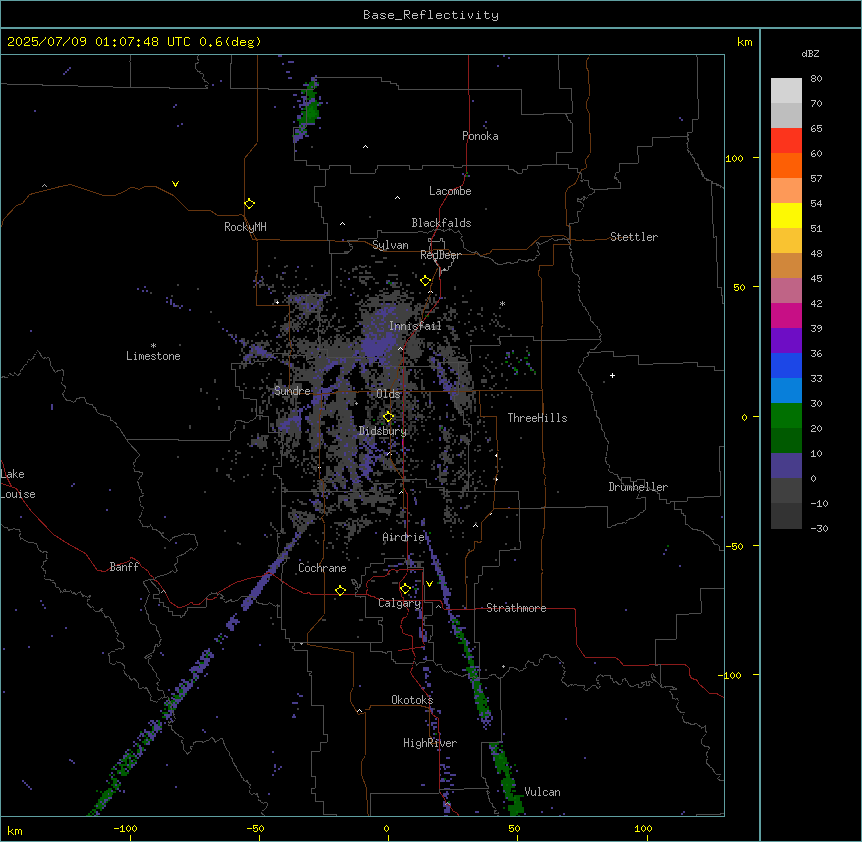
Task: Pick the yellow 51-54 dBZ legend swatch
Action: tap(786, 215)
